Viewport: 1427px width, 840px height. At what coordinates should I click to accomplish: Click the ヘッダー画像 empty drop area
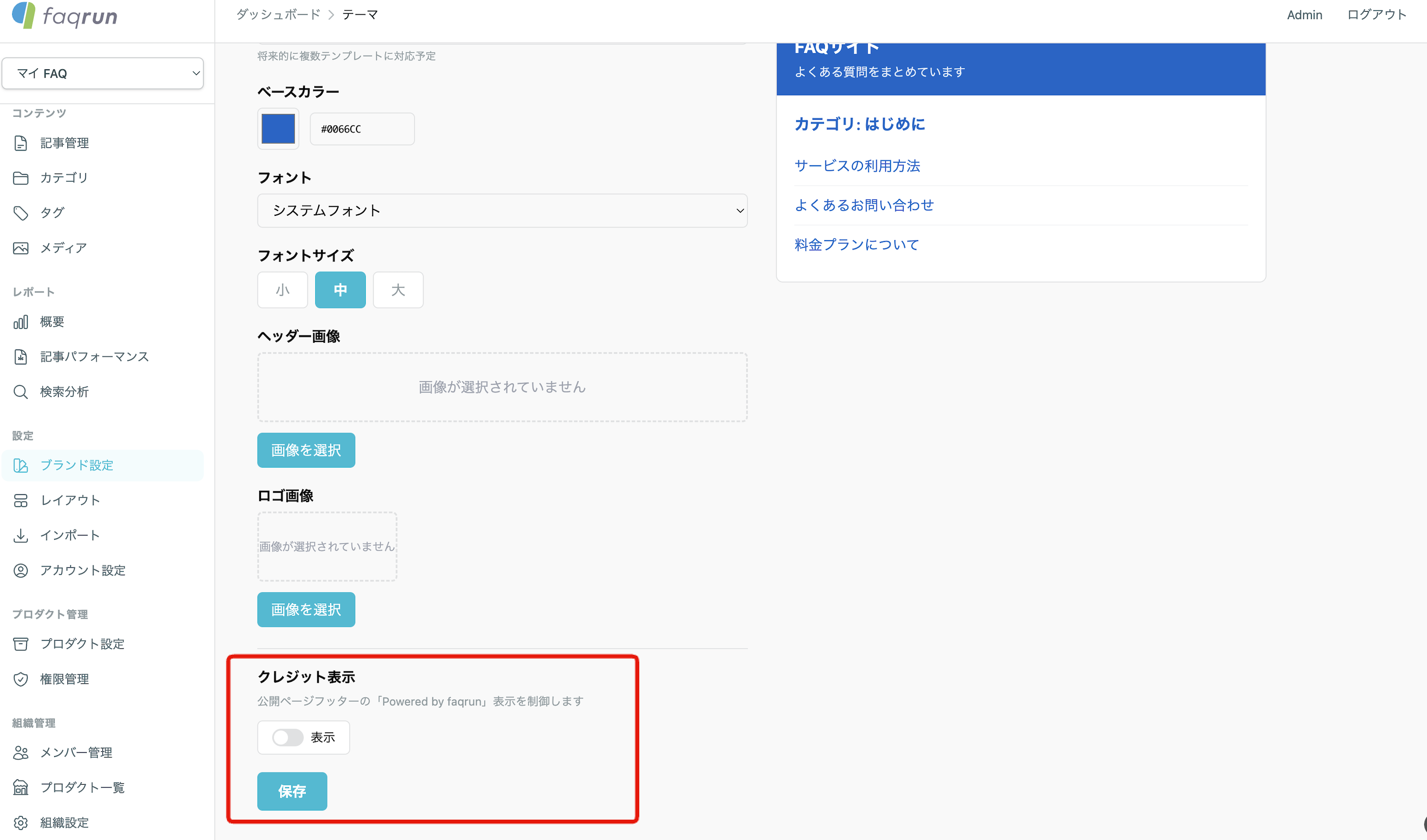click(x=503, y=388)
